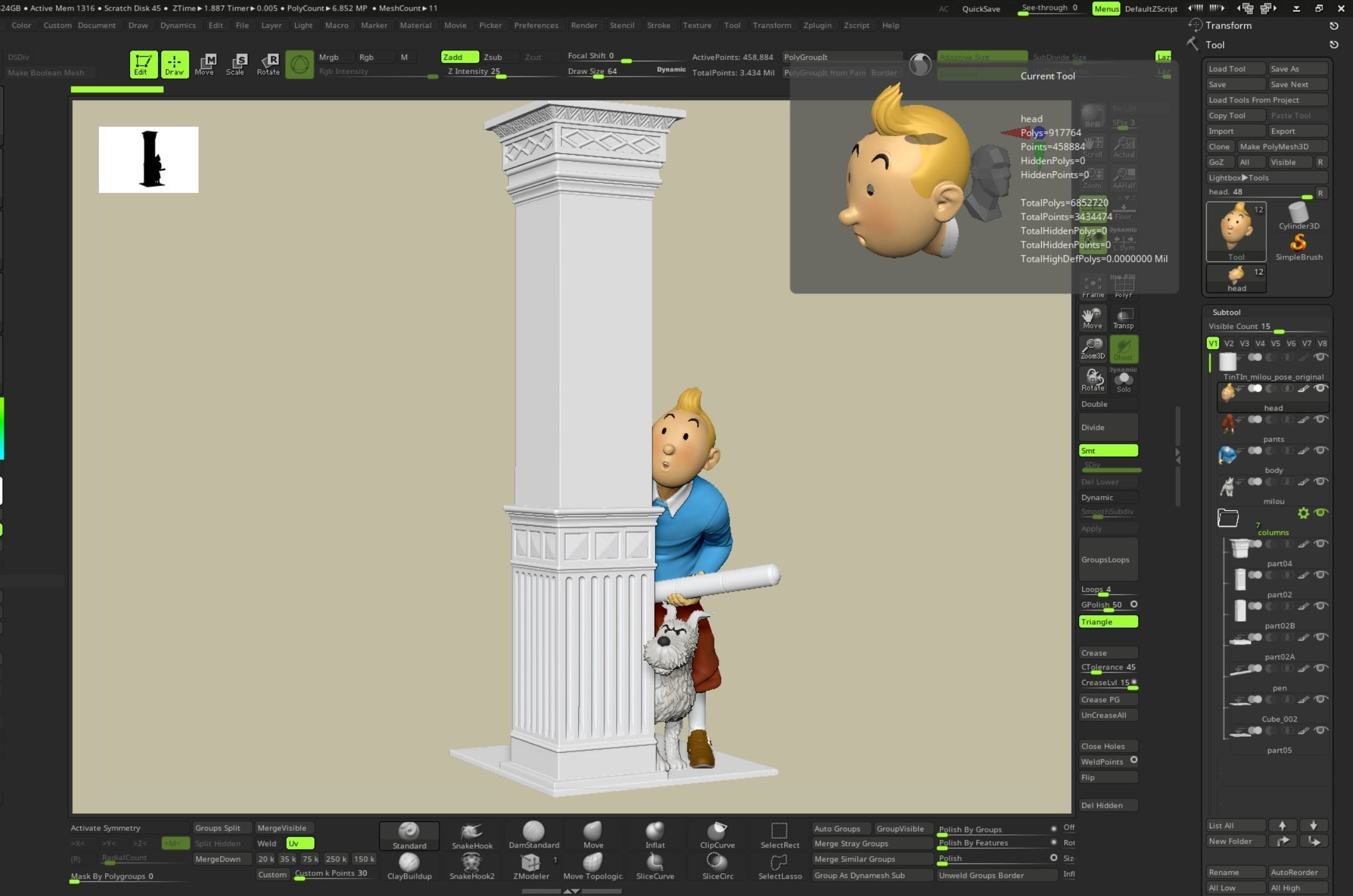Choose the ClayBuildup brush

click(x=409, y=866)
